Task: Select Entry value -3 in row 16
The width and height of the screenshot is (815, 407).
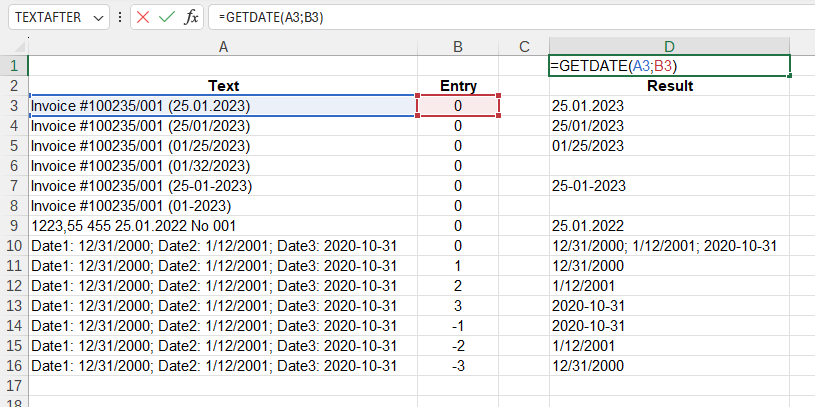Action: click(458, 366)
